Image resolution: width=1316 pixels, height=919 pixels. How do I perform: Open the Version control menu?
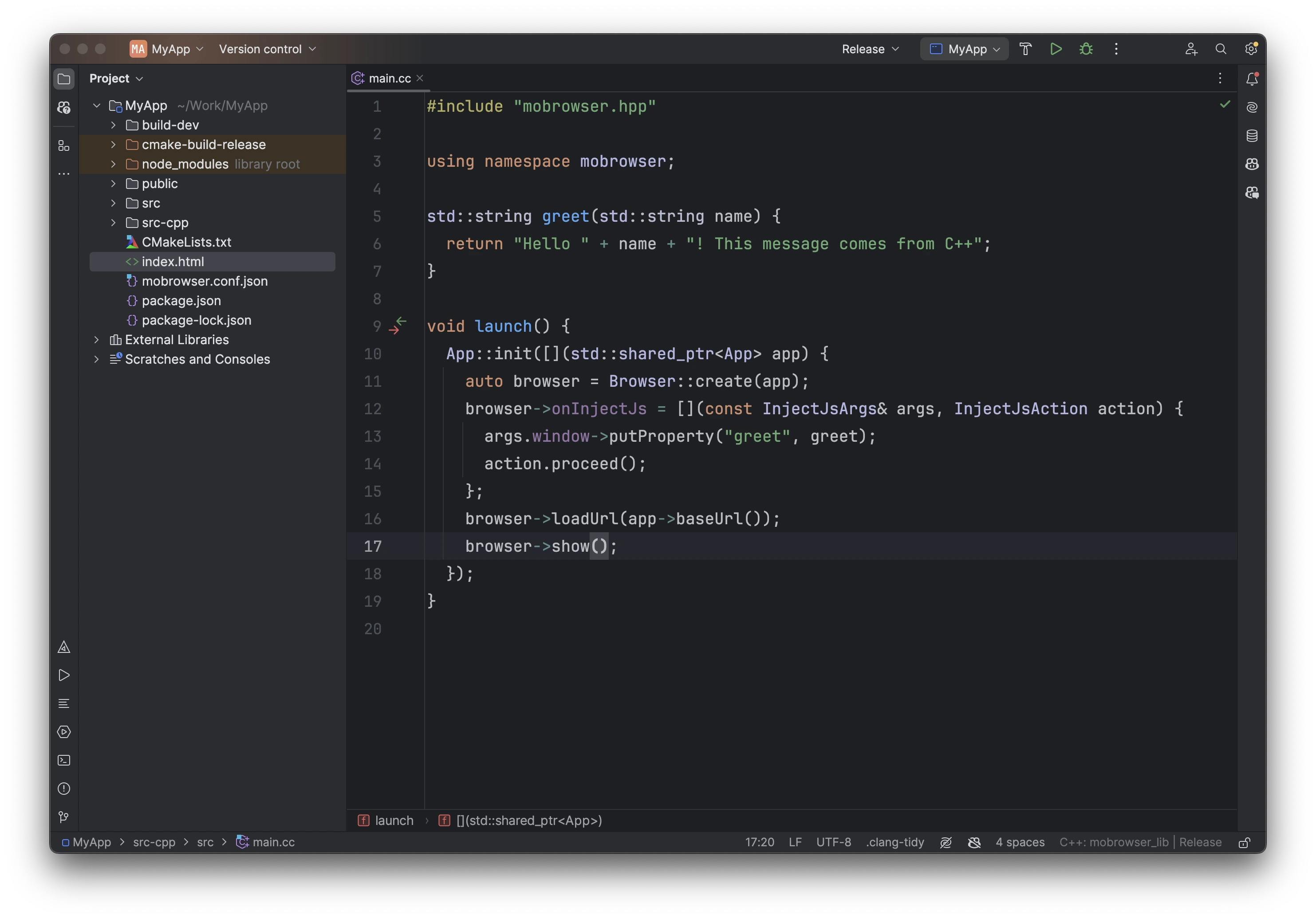click(267, 49)
